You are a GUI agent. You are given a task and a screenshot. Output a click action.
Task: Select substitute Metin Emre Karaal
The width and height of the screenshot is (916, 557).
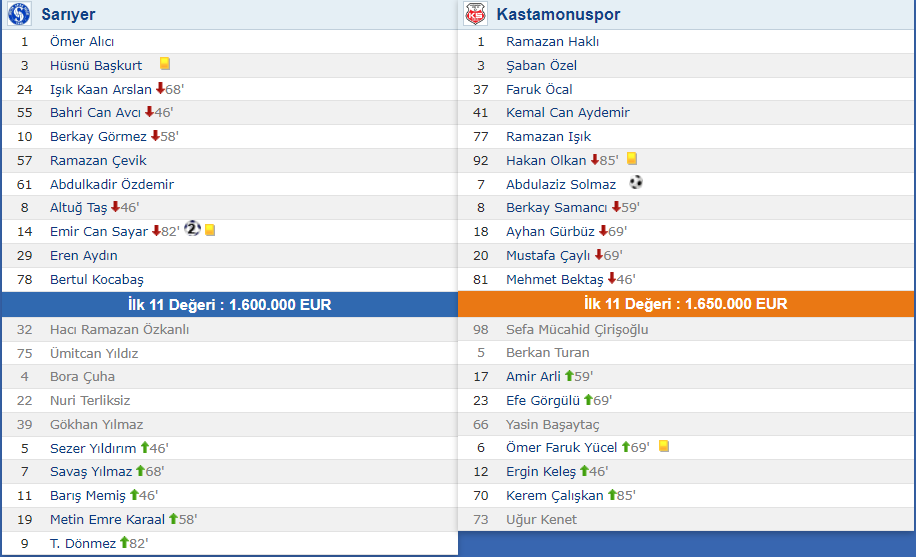pos(108,520)
